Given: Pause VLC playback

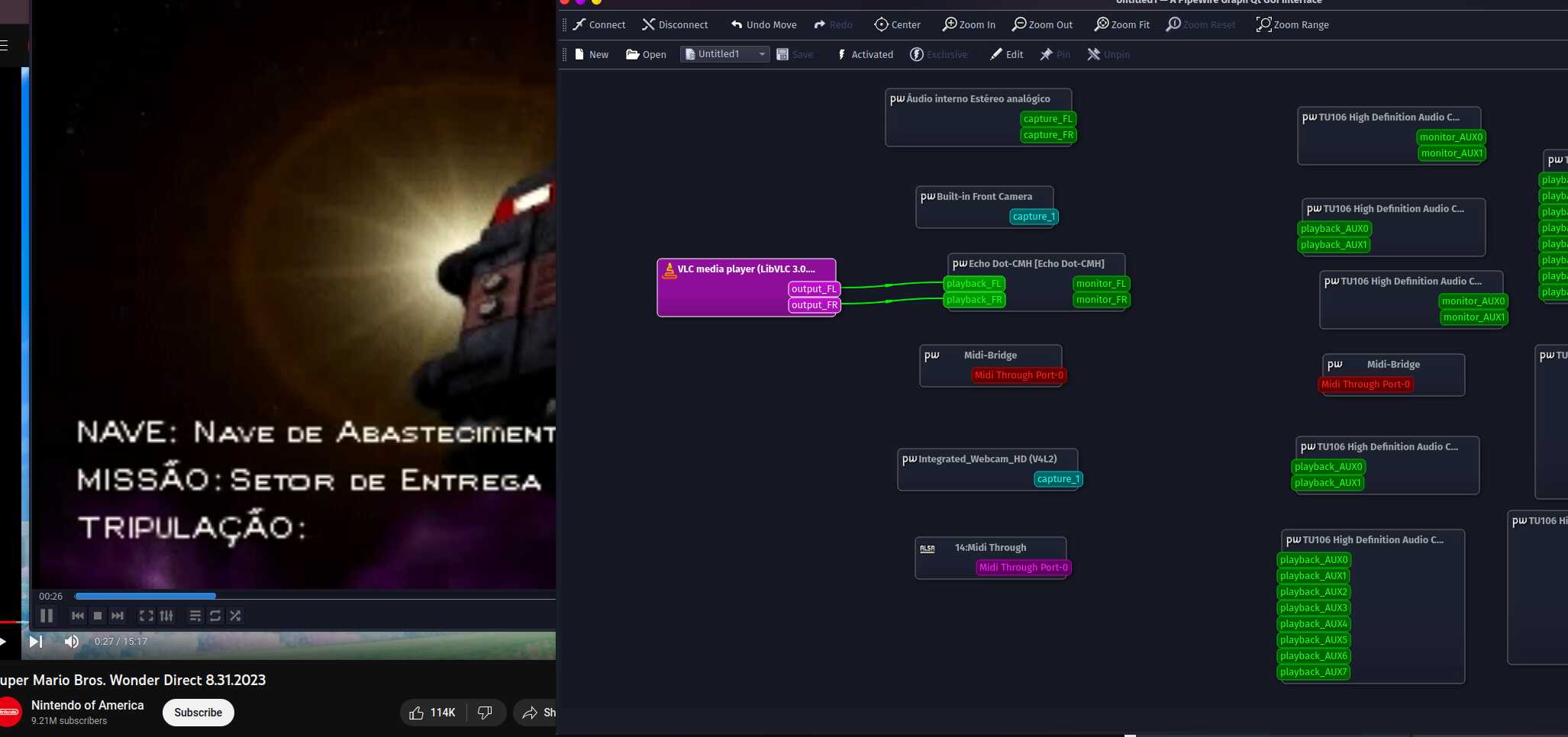Looking at the screenshot, I should click(47, 616).
